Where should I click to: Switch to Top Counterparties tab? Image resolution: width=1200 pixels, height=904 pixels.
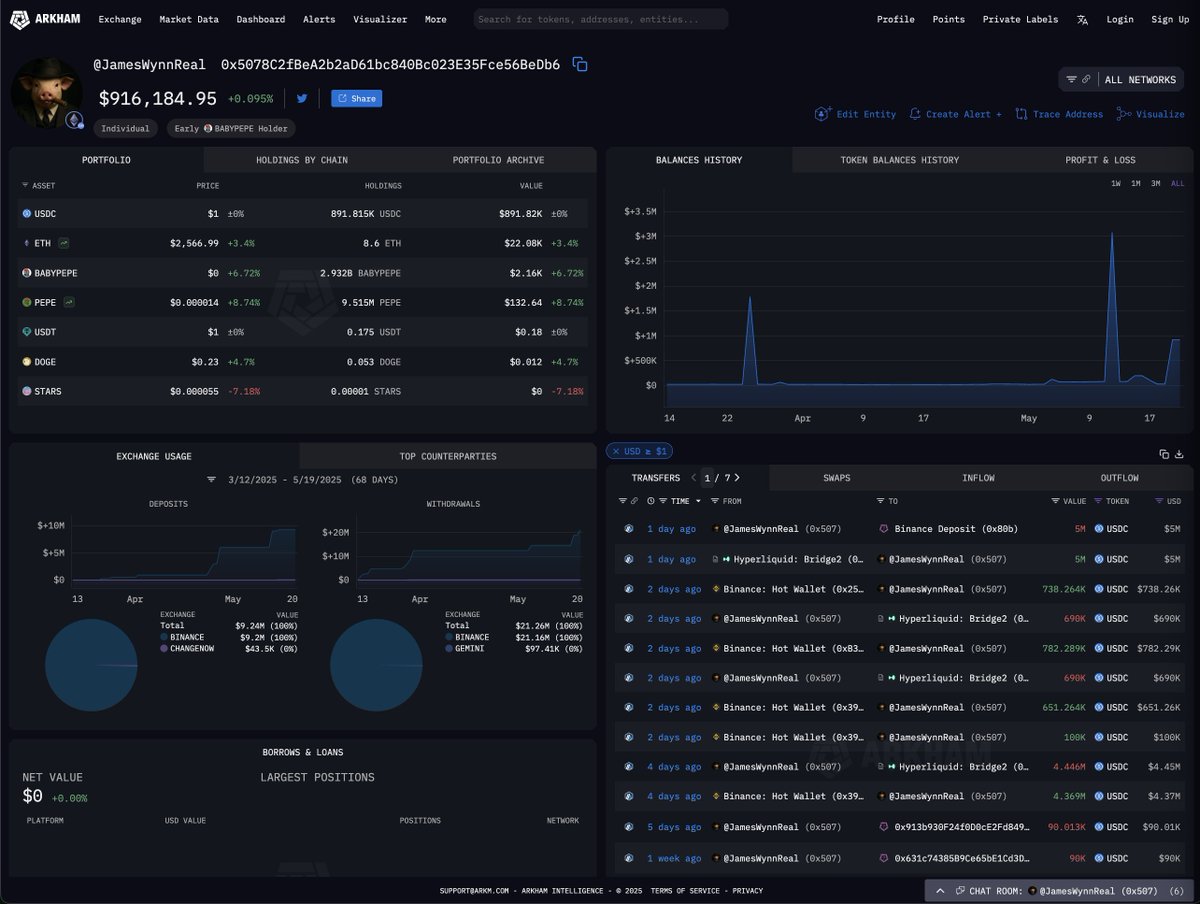(x=448, y=456)
